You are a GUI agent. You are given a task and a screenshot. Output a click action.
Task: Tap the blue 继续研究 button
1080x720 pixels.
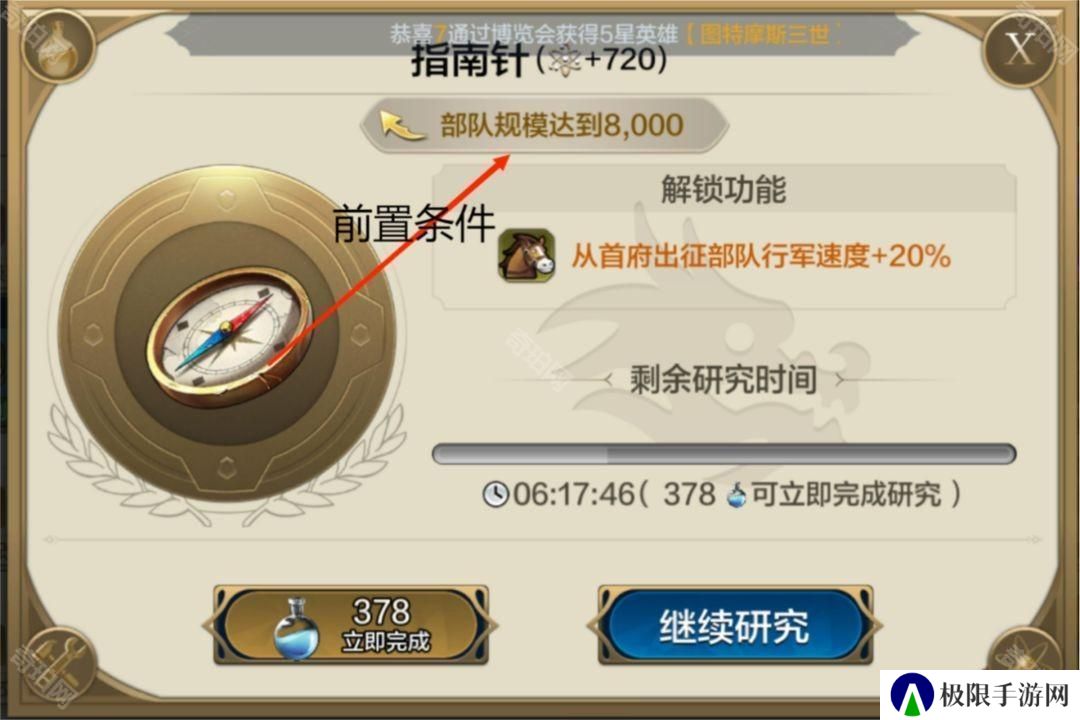click(735, 626)
